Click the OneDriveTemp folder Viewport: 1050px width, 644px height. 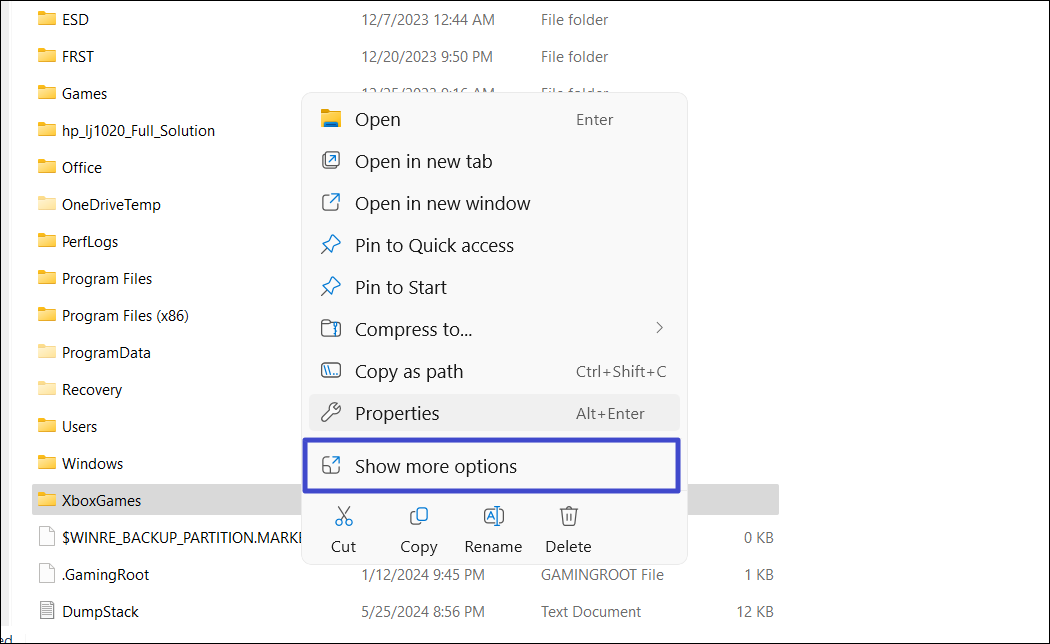tap(111, 204)
